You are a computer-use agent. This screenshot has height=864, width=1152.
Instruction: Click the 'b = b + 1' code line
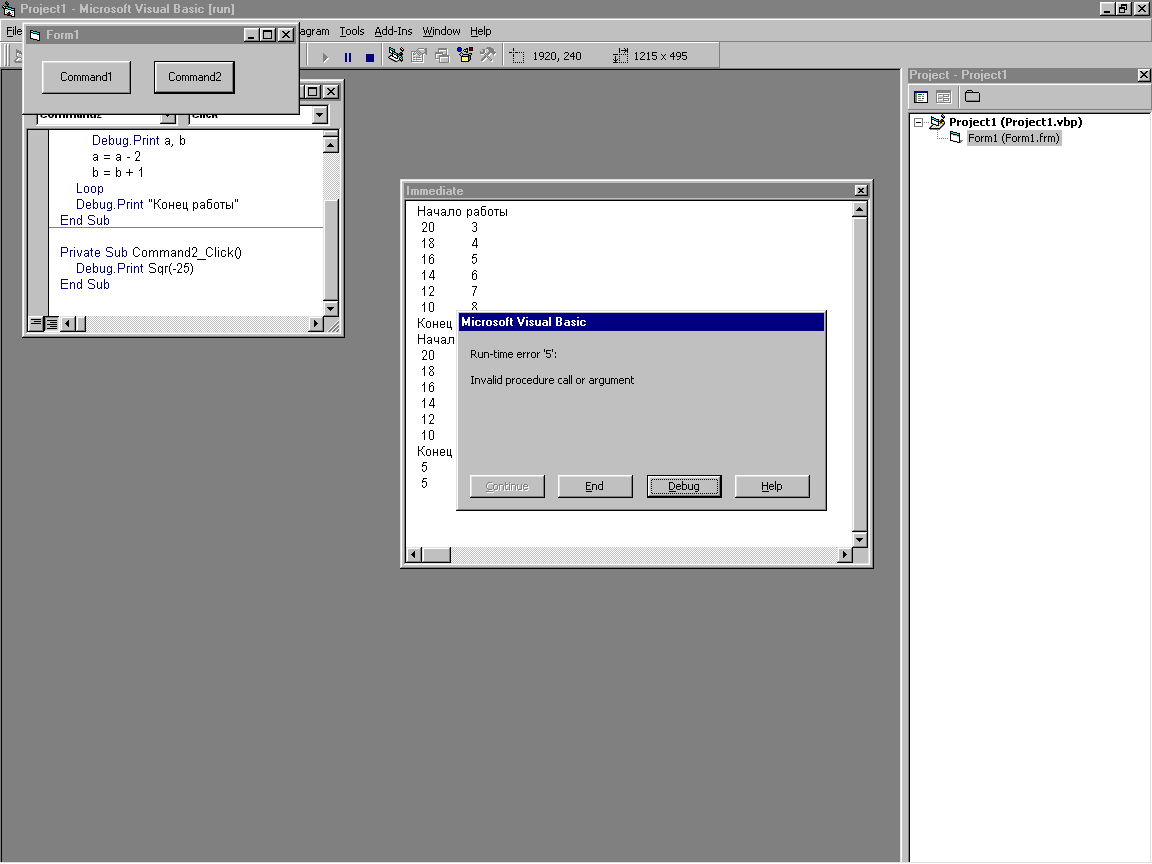point(118,173)
